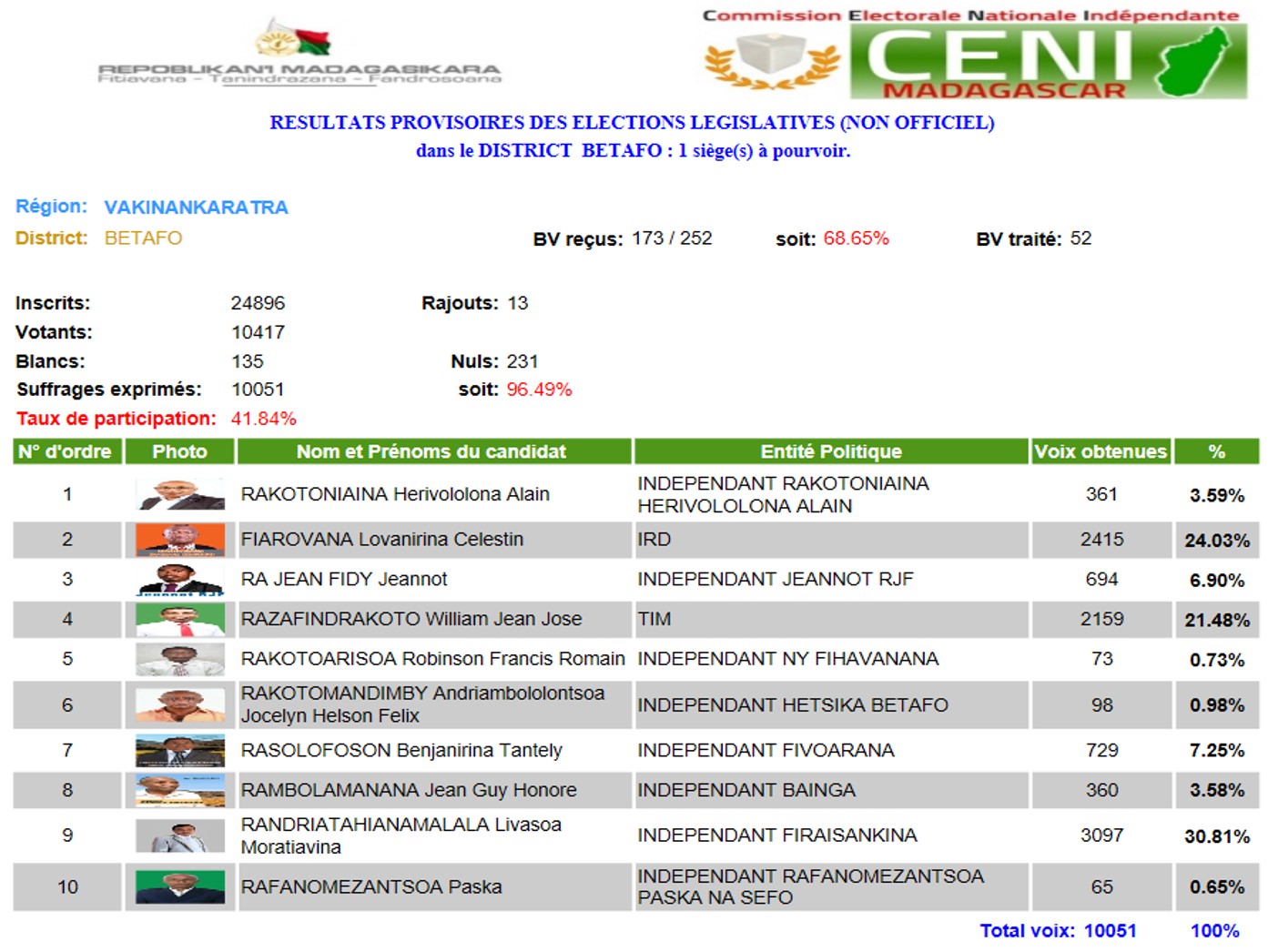The image size is (1278, 952).
Task: Click the Votants value '10417'
Action: coord(258,332)
